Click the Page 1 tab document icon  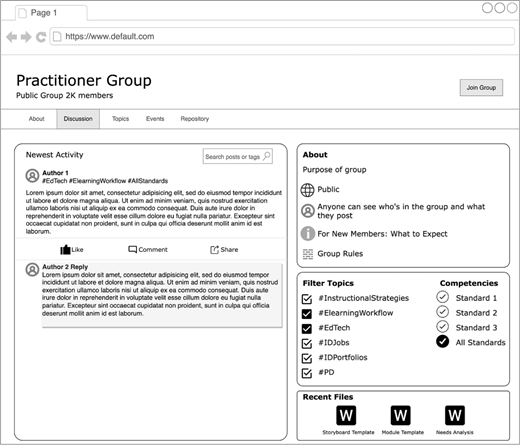[22, 13]
